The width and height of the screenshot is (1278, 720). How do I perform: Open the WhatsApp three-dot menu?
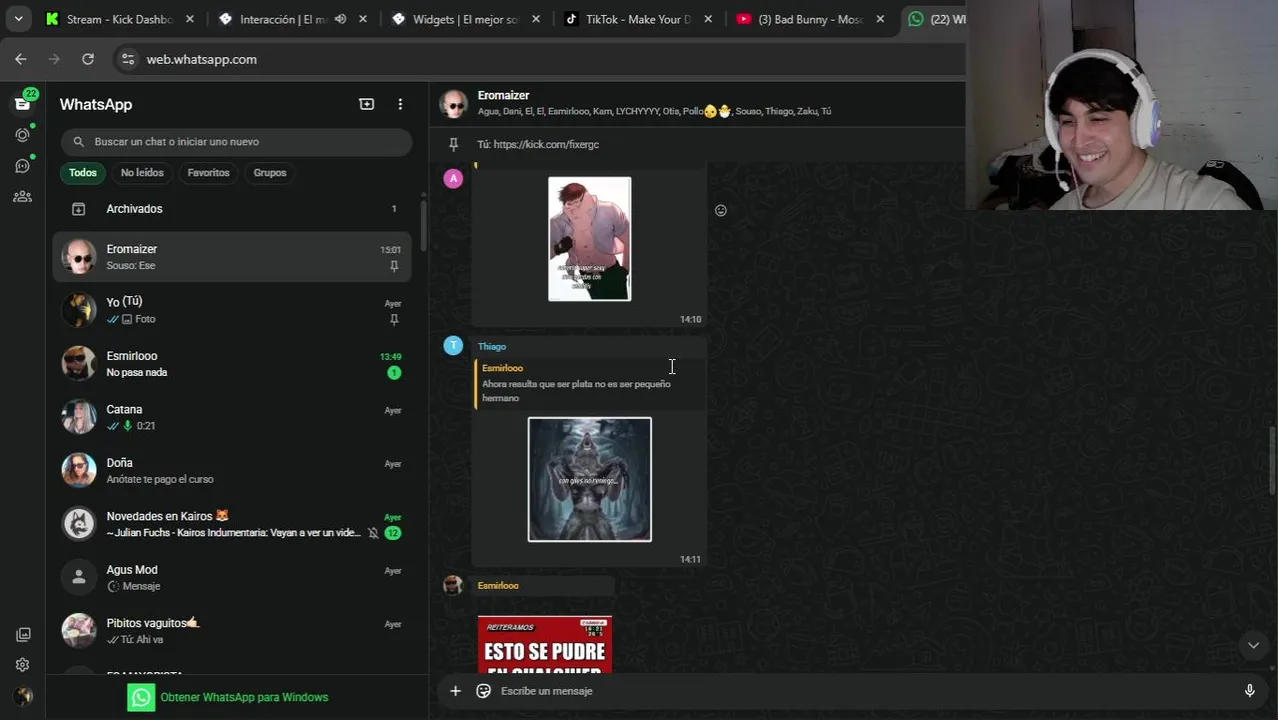click(x=400, y=104)
